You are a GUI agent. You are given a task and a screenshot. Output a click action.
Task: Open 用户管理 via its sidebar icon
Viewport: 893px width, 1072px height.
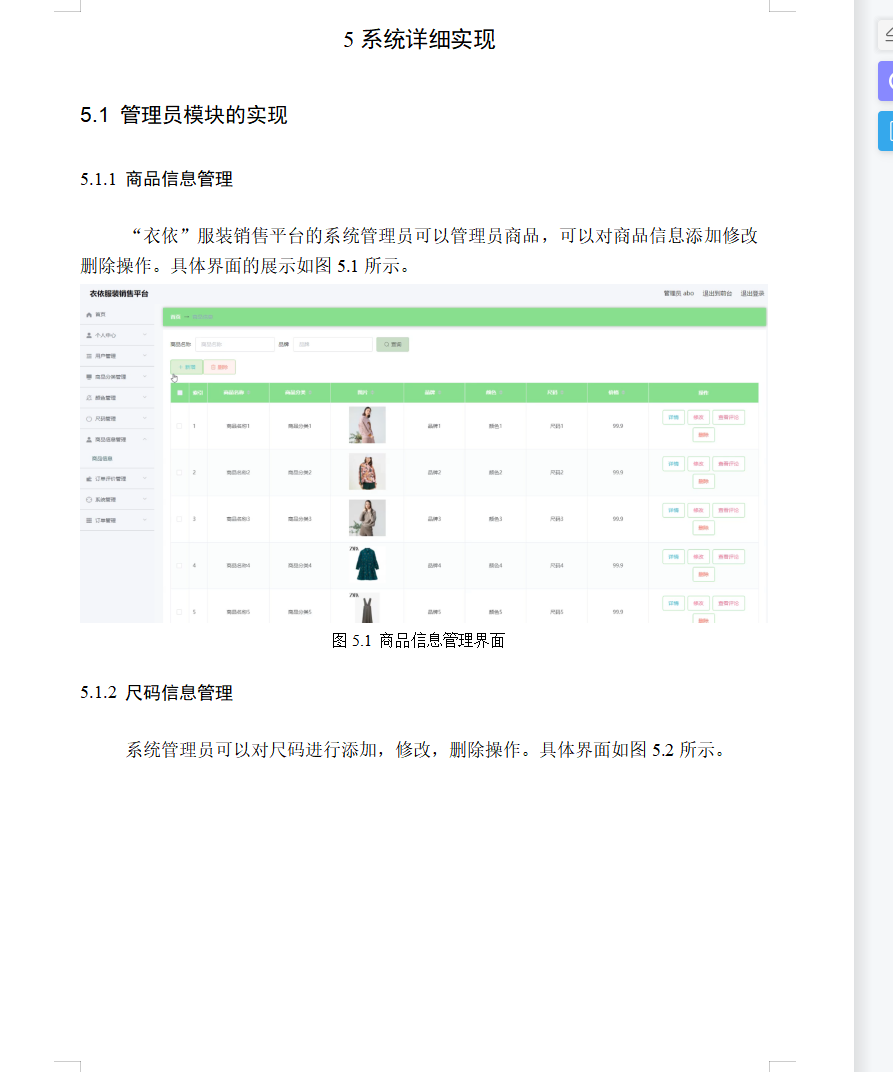pyautogui.click(x=89, y=356)
